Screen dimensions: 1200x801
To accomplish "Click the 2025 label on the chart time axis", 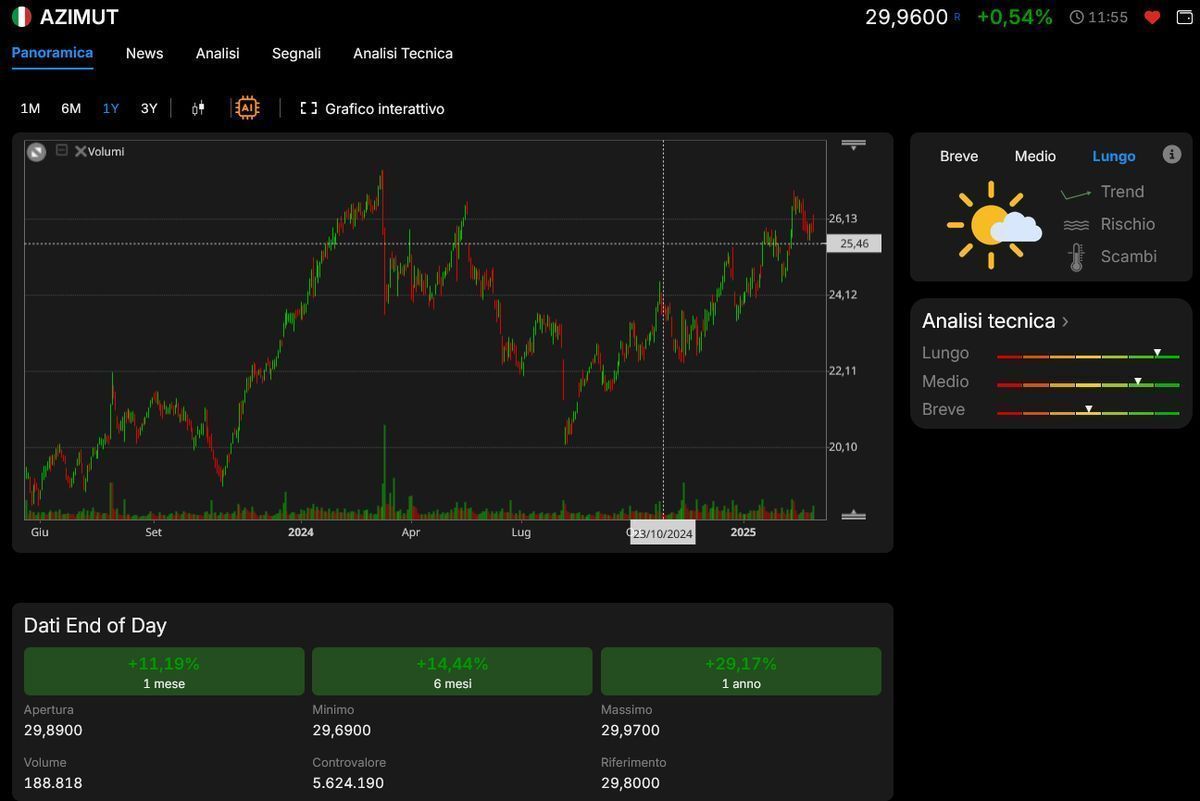I will coord(743,532).
